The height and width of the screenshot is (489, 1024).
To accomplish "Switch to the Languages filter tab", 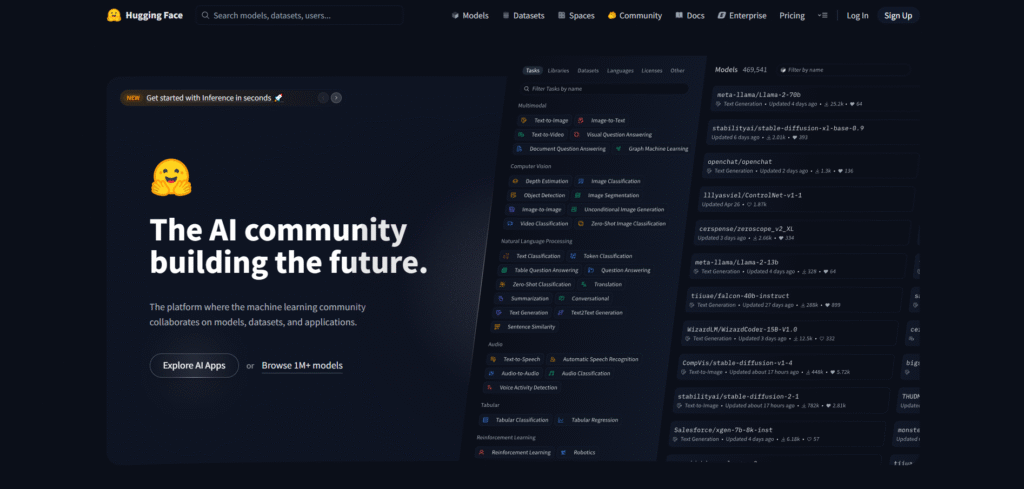I will click(x=620, y=71).
